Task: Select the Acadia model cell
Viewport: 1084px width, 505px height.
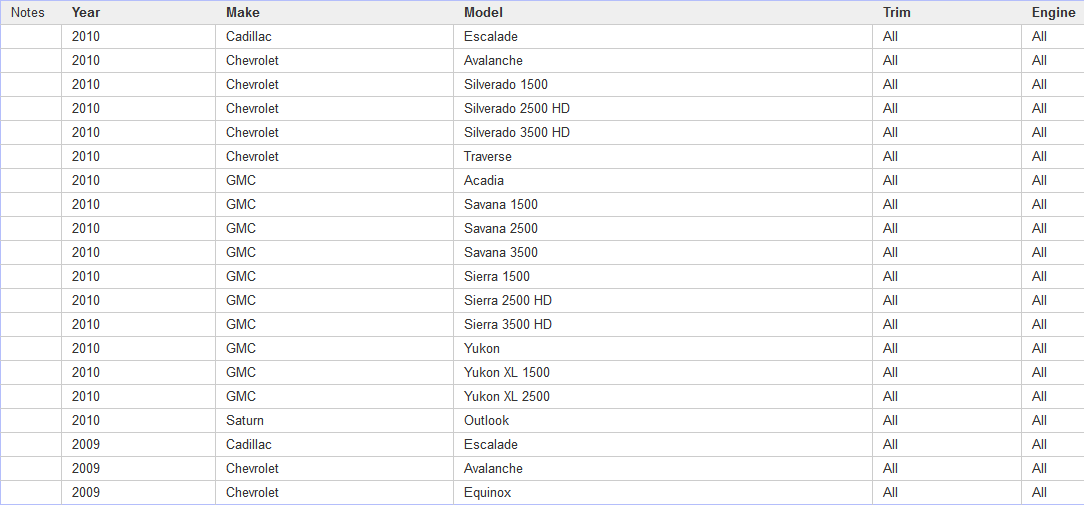Action: [663, 181]
